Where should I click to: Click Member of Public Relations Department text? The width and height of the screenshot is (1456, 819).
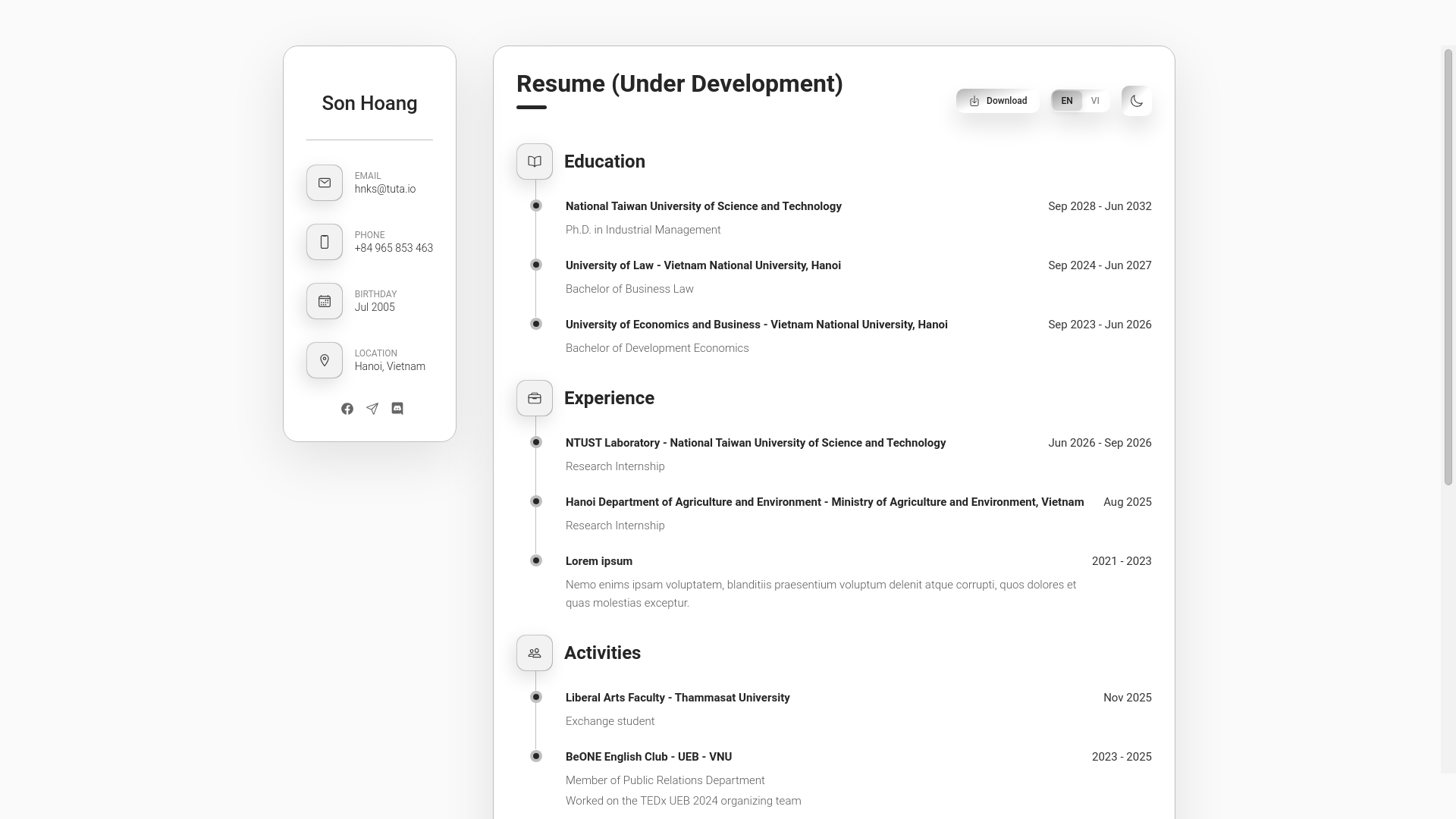[x=665, y=780]
